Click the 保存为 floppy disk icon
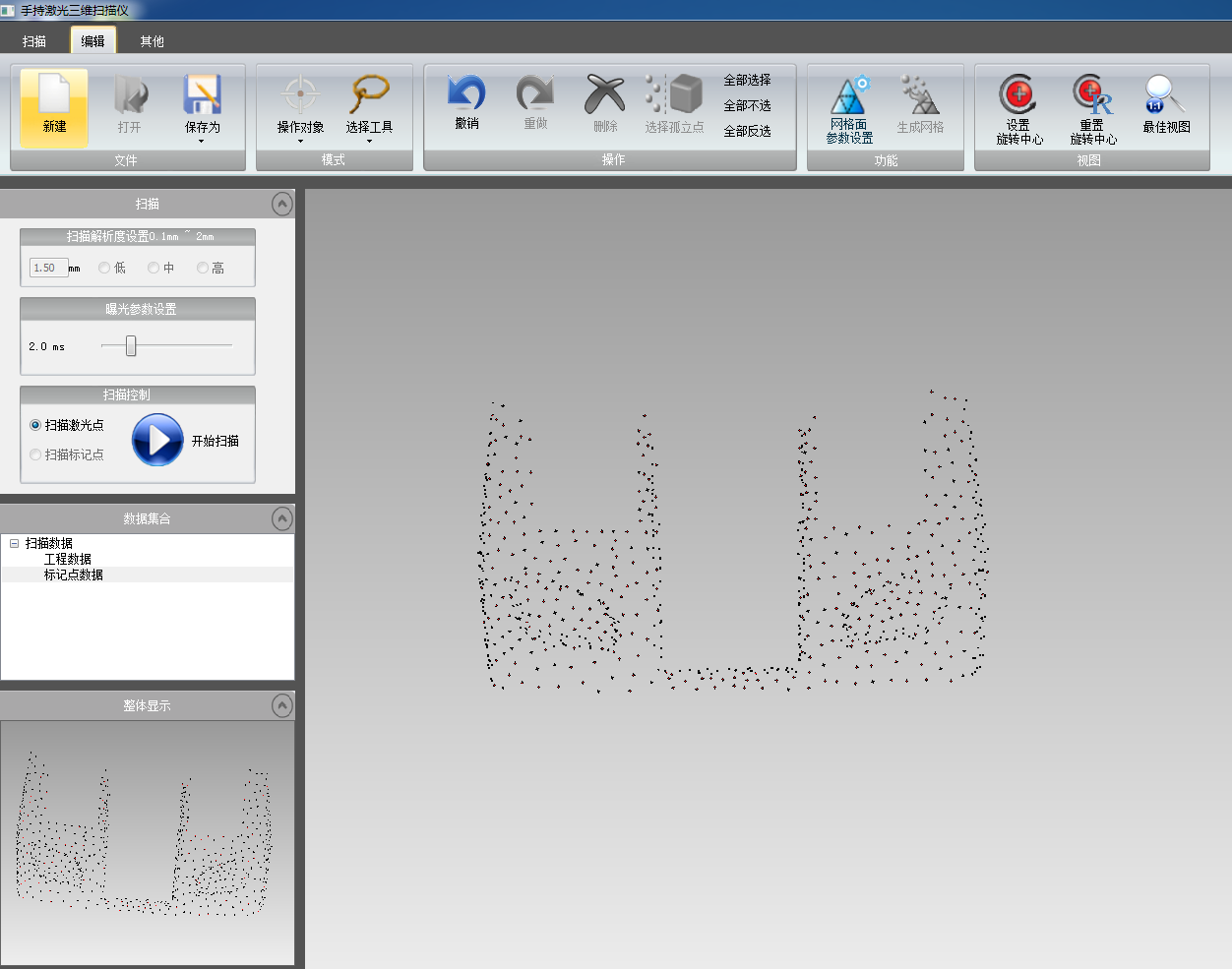Screen dimensions: 1232x969 coord(202,95)
